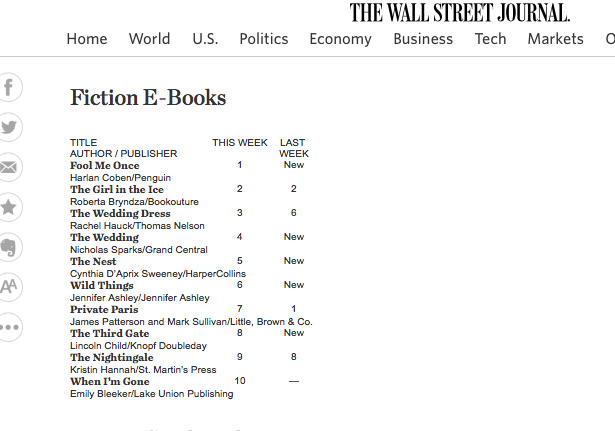Select Fool Me Once title

point(105,165)
